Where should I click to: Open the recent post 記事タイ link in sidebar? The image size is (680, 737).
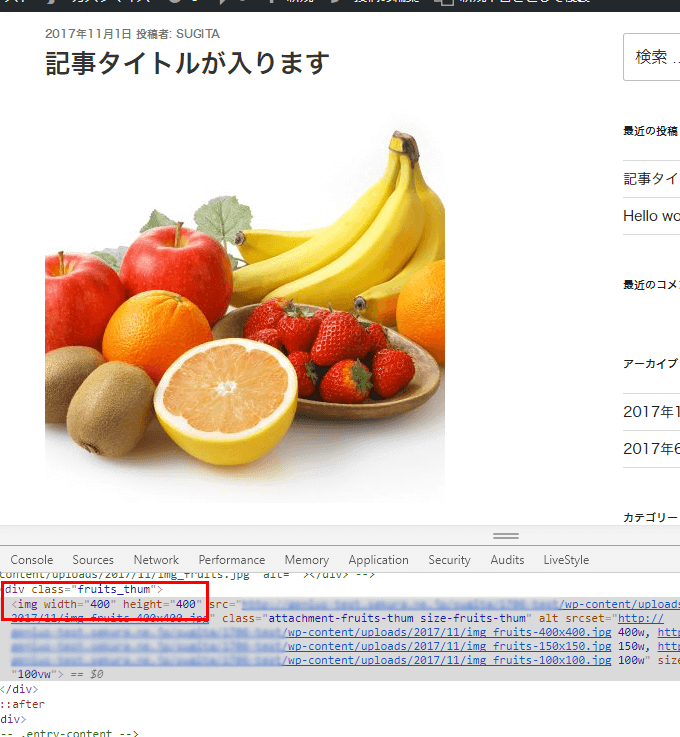[651, 179]
